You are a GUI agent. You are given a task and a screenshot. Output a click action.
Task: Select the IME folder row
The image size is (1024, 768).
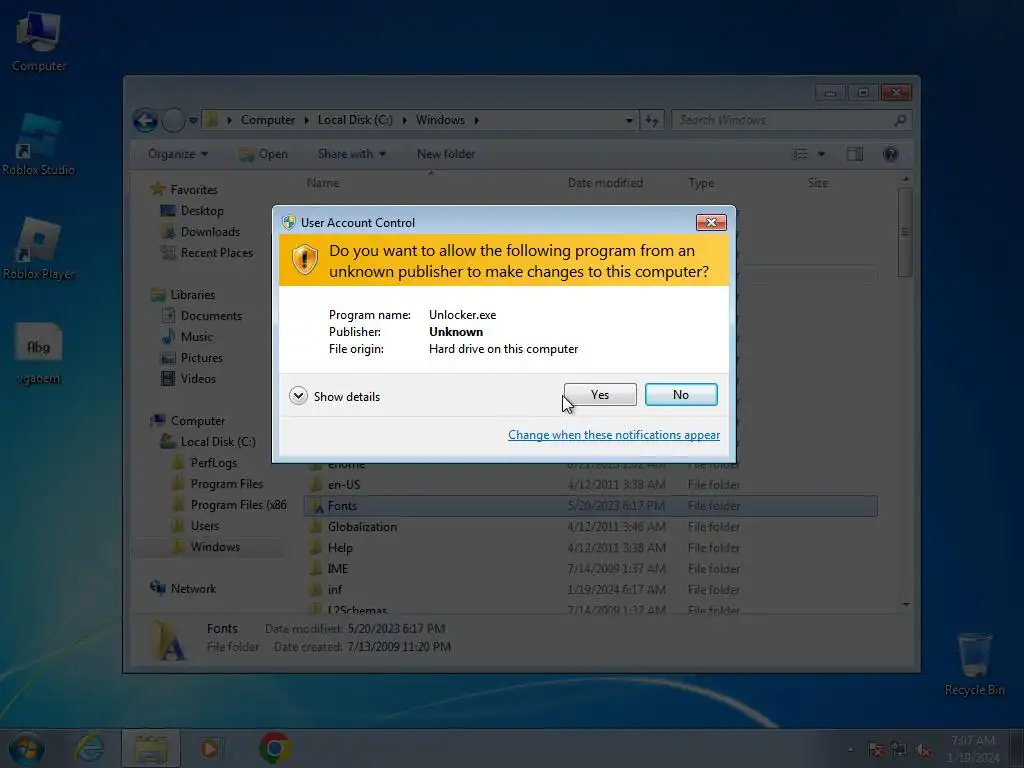[x=590, y=568]
